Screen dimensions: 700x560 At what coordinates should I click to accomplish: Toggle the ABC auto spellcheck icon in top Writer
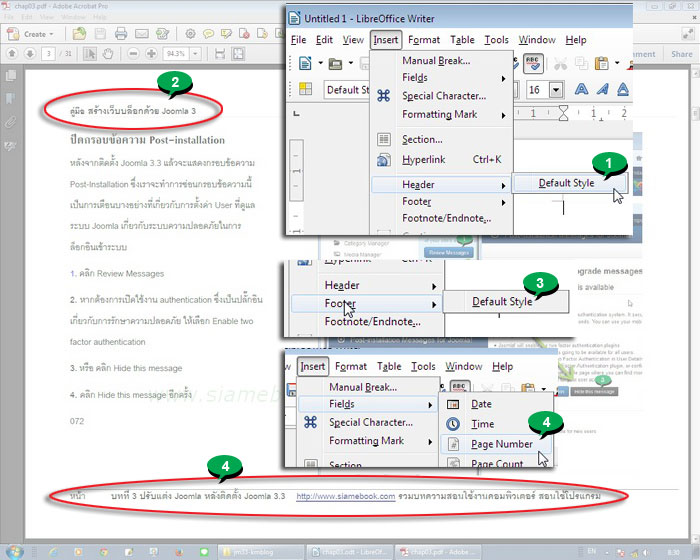(533, 63)
